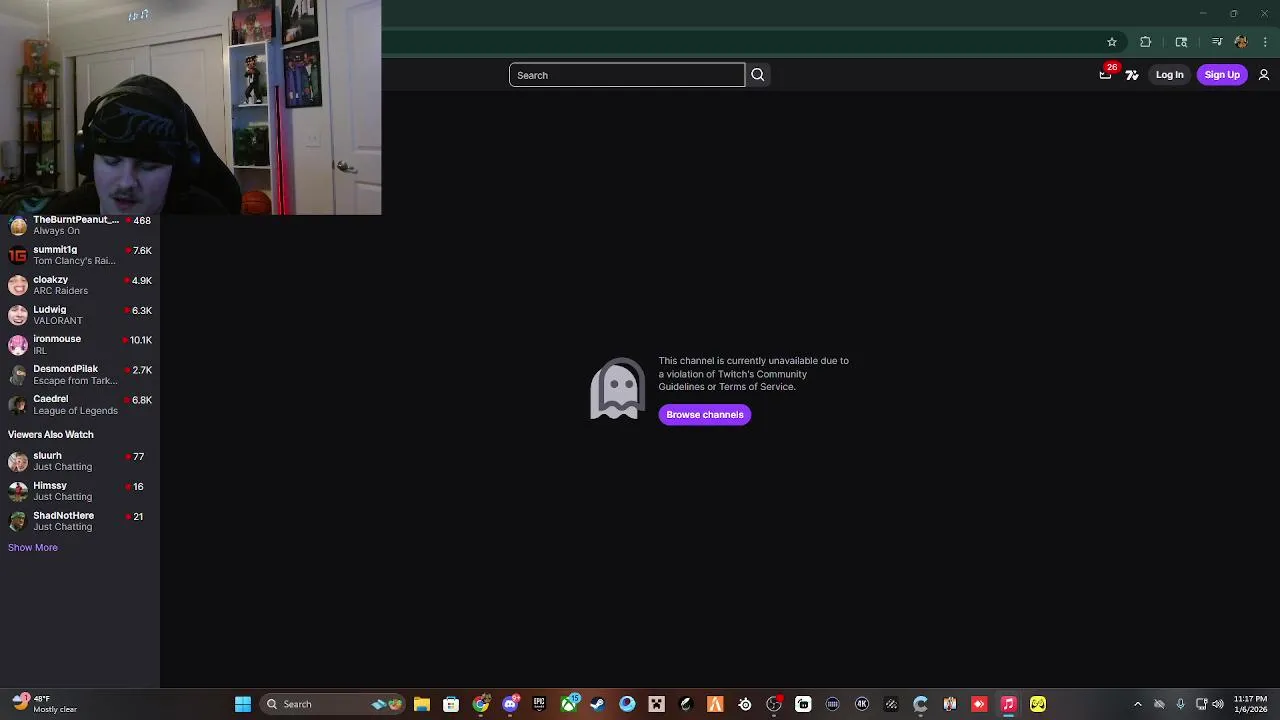The height and width of the screenshot is (720, 1280).
Task: Click the channel unavailable message text
Action: 753,374
